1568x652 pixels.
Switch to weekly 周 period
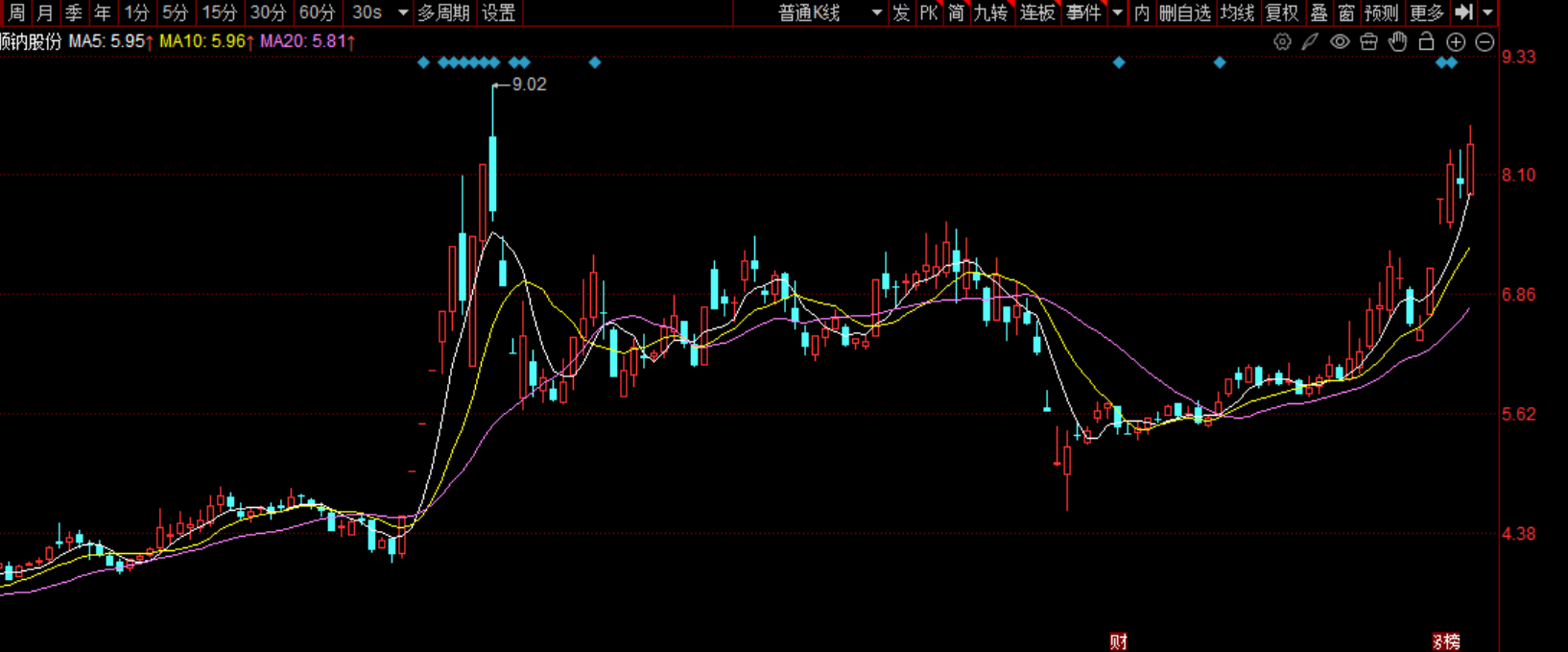(x=16, y=12)
